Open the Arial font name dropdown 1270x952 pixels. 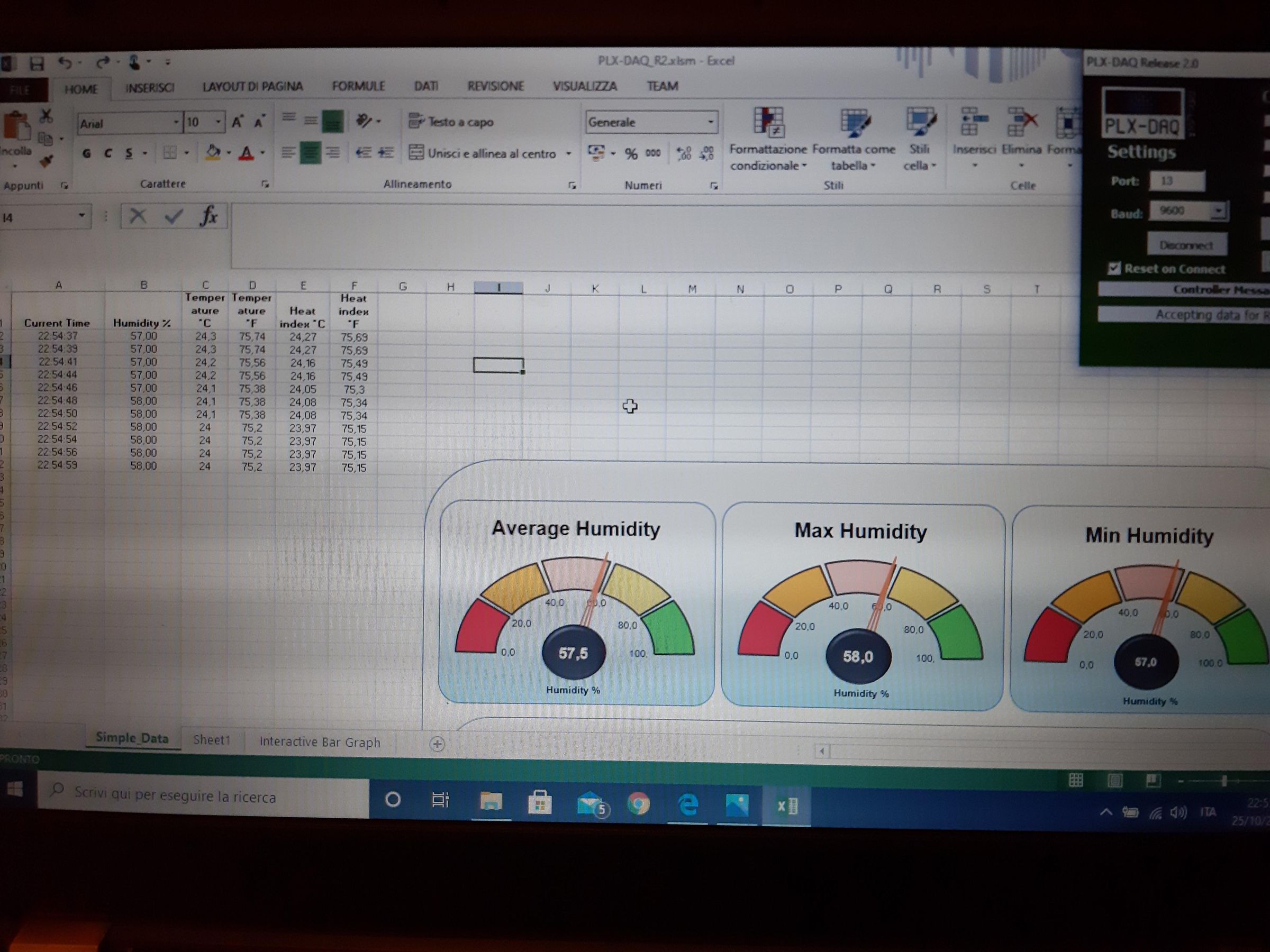[x=177, y=123]
